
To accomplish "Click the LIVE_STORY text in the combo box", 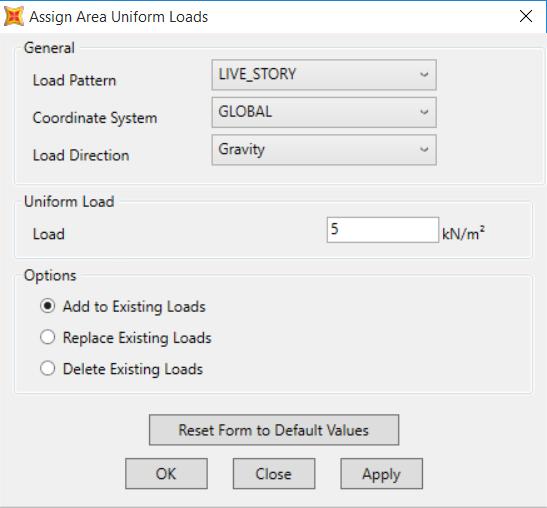I will (257, 74).
